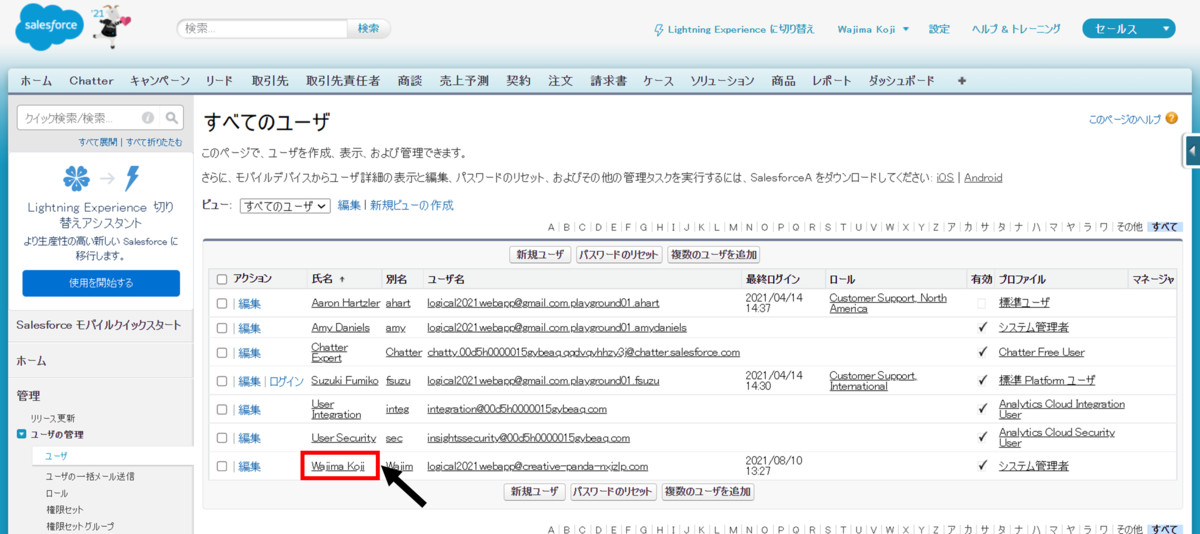Open the 商談 tab

coord(409,81)
